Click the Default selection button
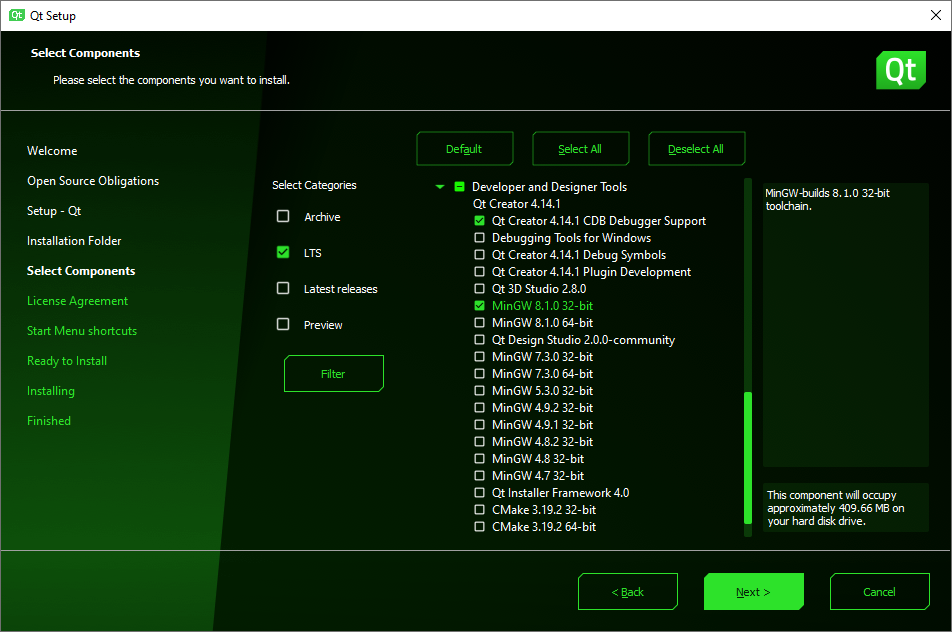This screenshot has width=952, height=632. click(x=464, y=149)
